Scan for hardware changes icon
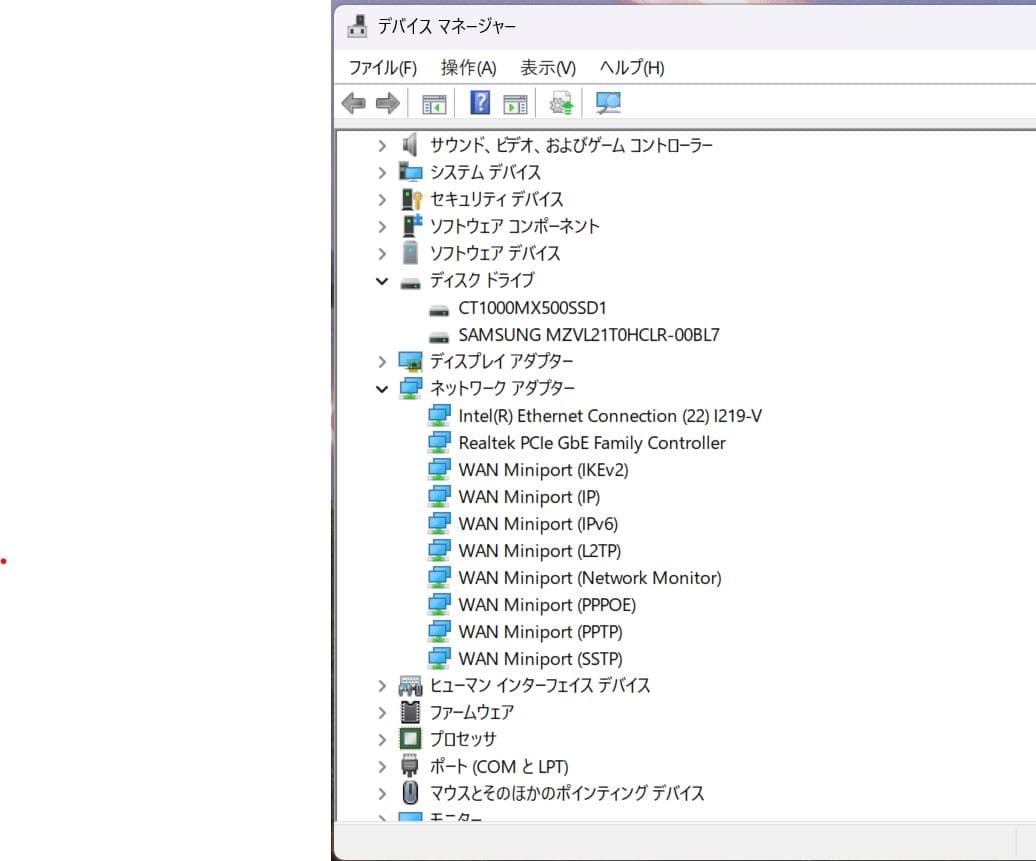1036x861 pixels. click(x=609, y=102)
